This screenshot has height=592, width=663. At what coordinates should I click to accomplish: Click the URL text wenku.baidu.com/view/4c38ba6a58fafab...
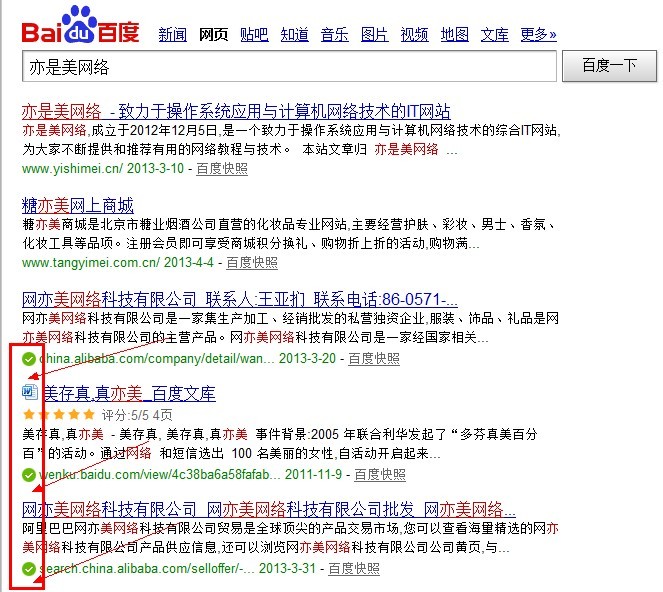159,474
